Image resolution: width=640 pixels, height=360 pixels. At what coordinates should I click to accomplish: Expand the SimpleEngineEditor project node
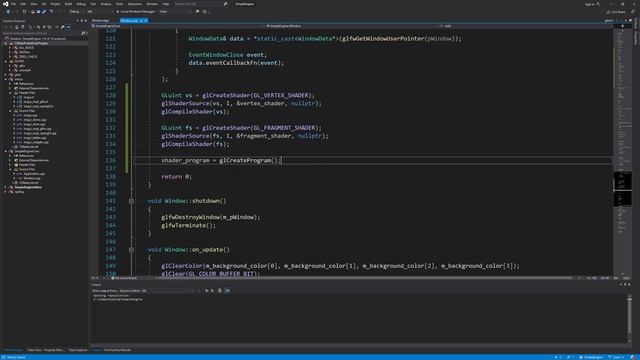[x=6, y=187]
